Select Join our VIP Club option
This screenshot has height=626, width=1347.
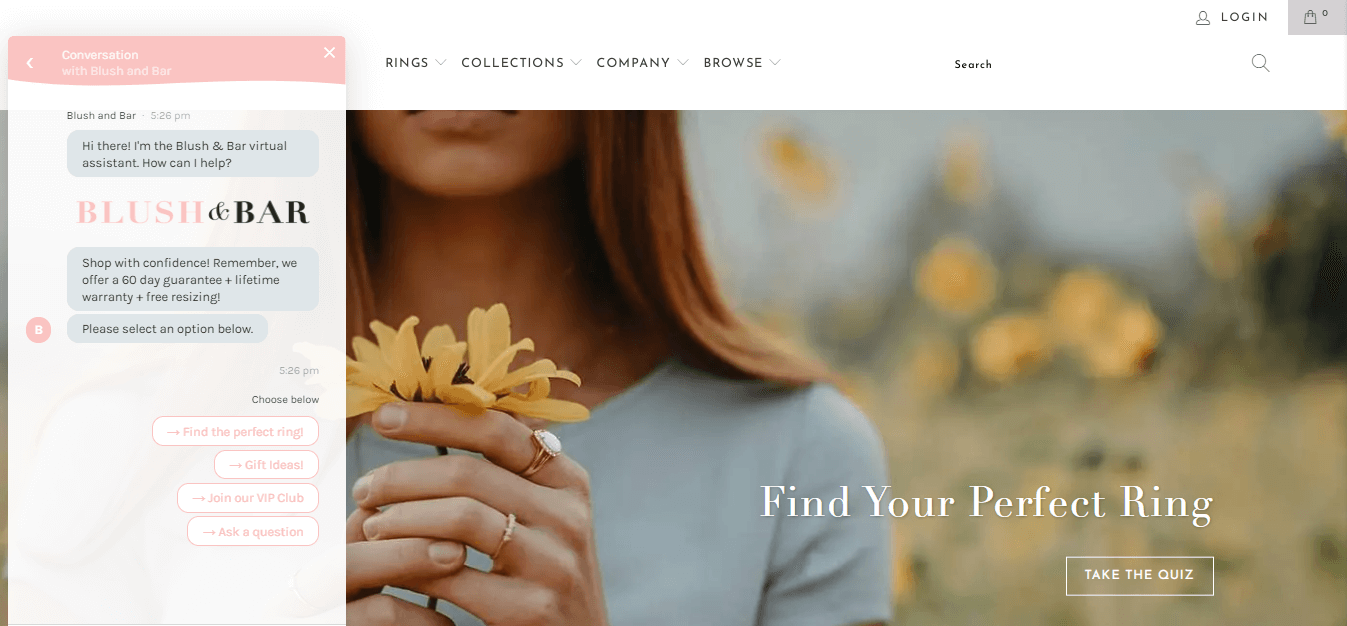point(248,498)
